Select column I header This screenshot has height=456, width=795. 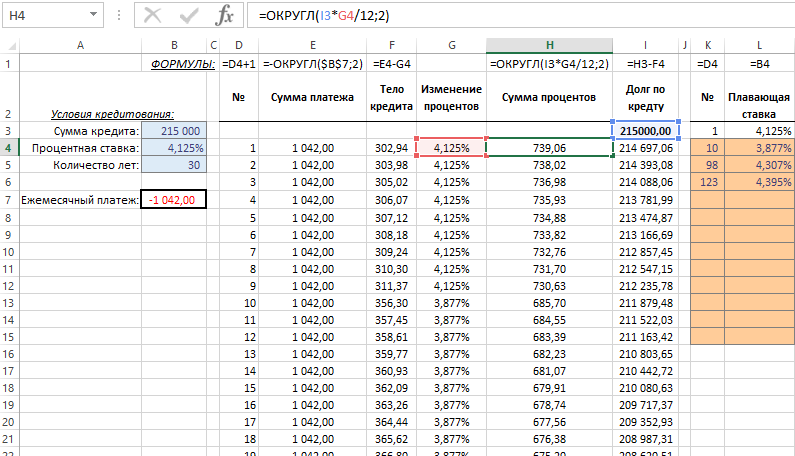point(645,46)
